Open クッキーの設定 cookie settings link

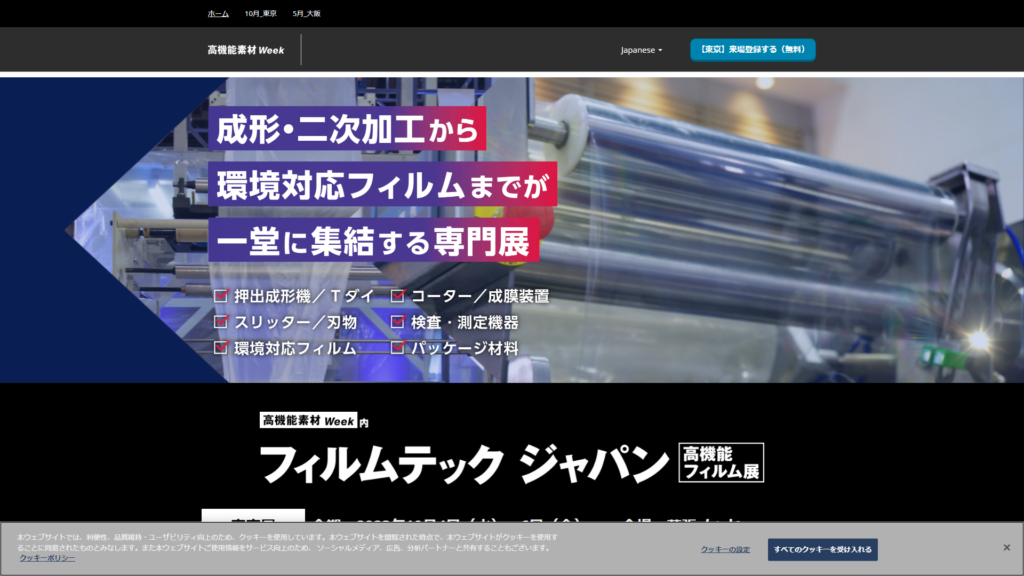(725, 550)
